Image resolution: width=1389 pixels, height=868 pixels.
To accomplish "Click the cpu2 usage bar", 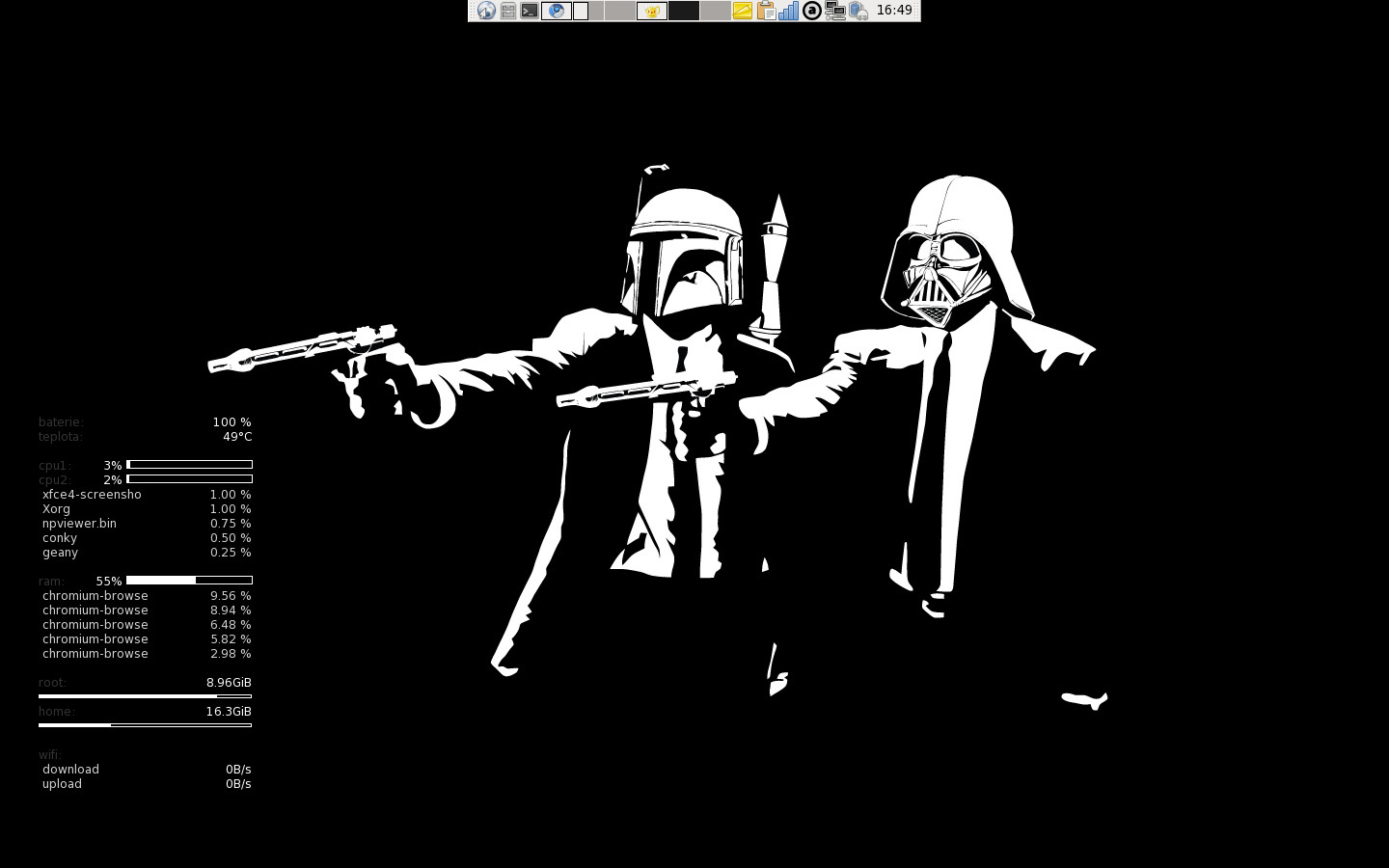I will click(189, 479).
